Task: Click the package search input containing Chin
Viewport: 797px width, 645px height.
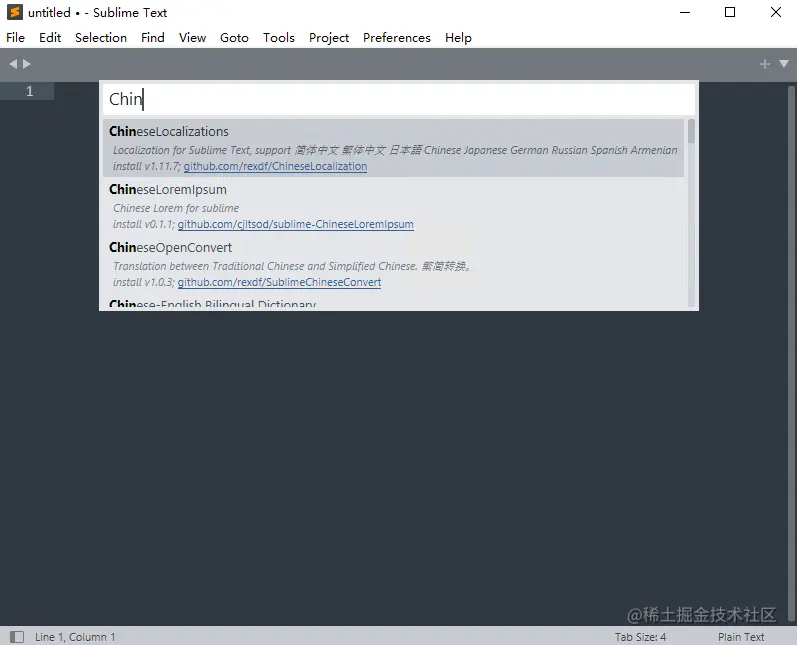Action: tap(399, 99)
